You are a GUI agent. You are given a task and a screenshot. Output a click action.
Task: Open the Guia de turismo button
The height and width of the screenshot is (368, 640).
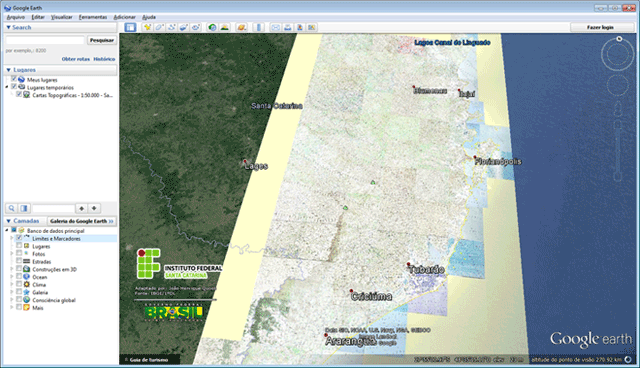pos(149,360)
